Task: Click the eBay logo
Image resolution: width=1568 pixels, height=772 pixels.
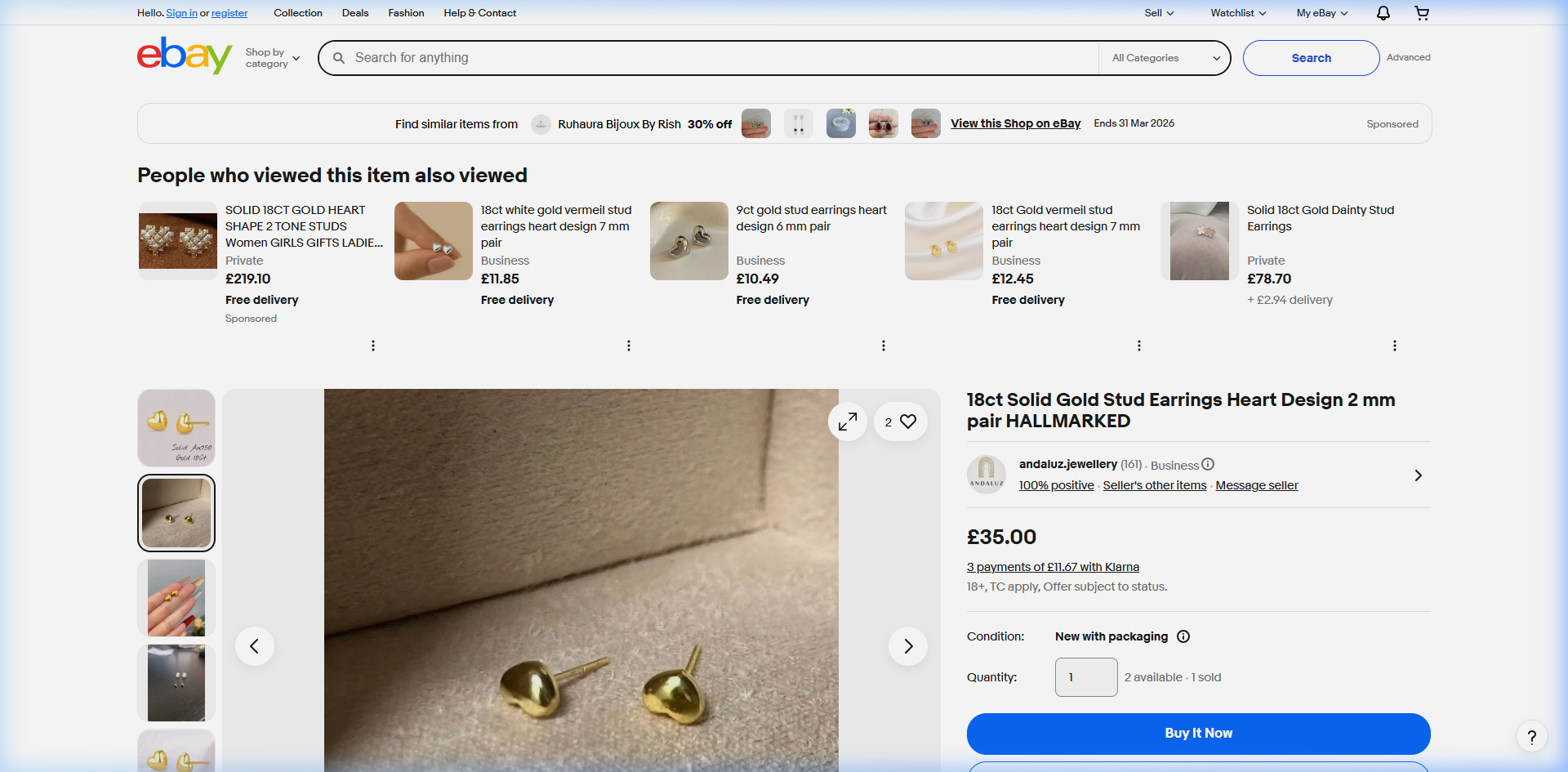Action: click(184, 56)
